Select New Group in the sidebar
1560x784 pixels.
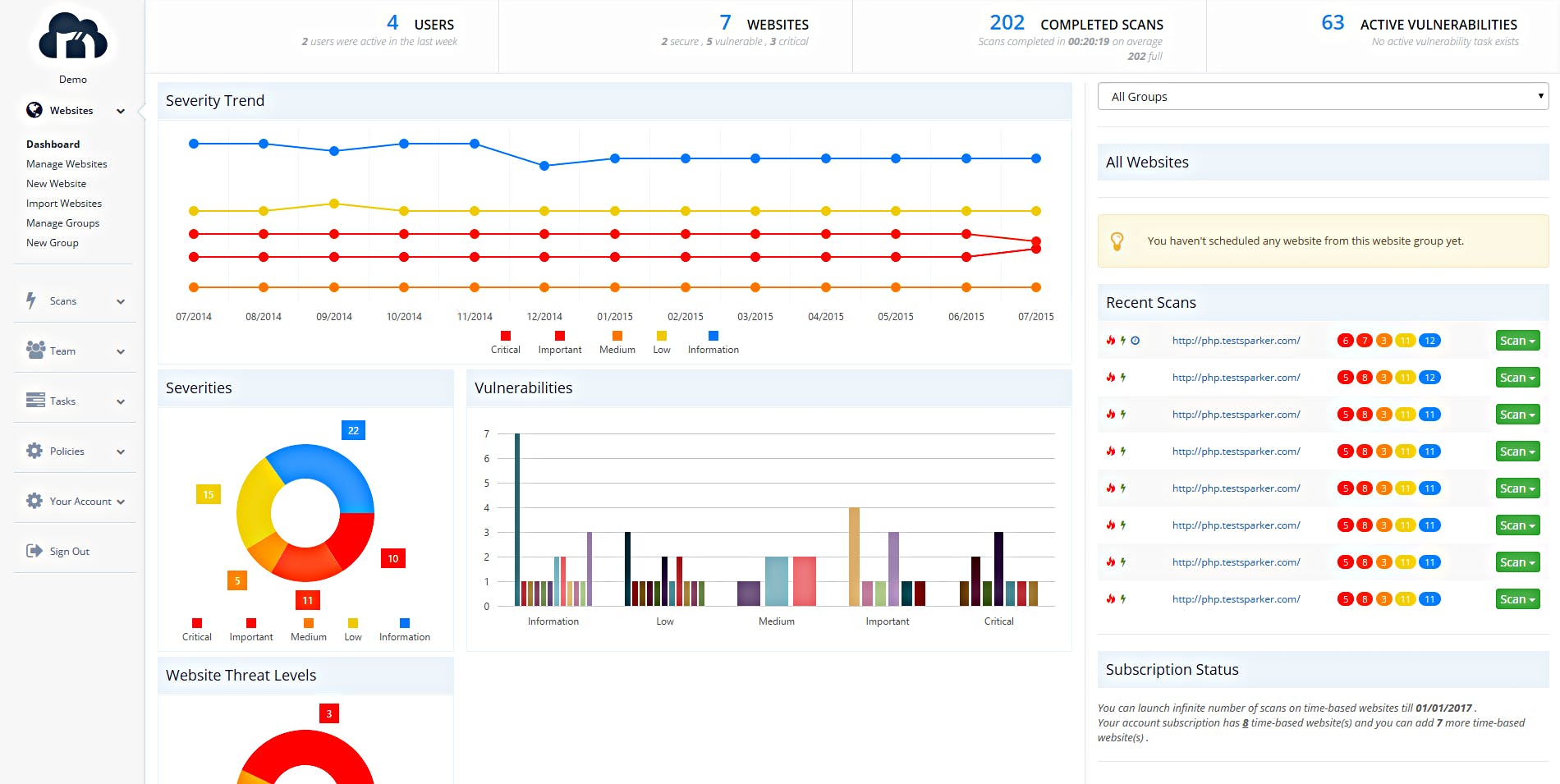coord(53,242)
